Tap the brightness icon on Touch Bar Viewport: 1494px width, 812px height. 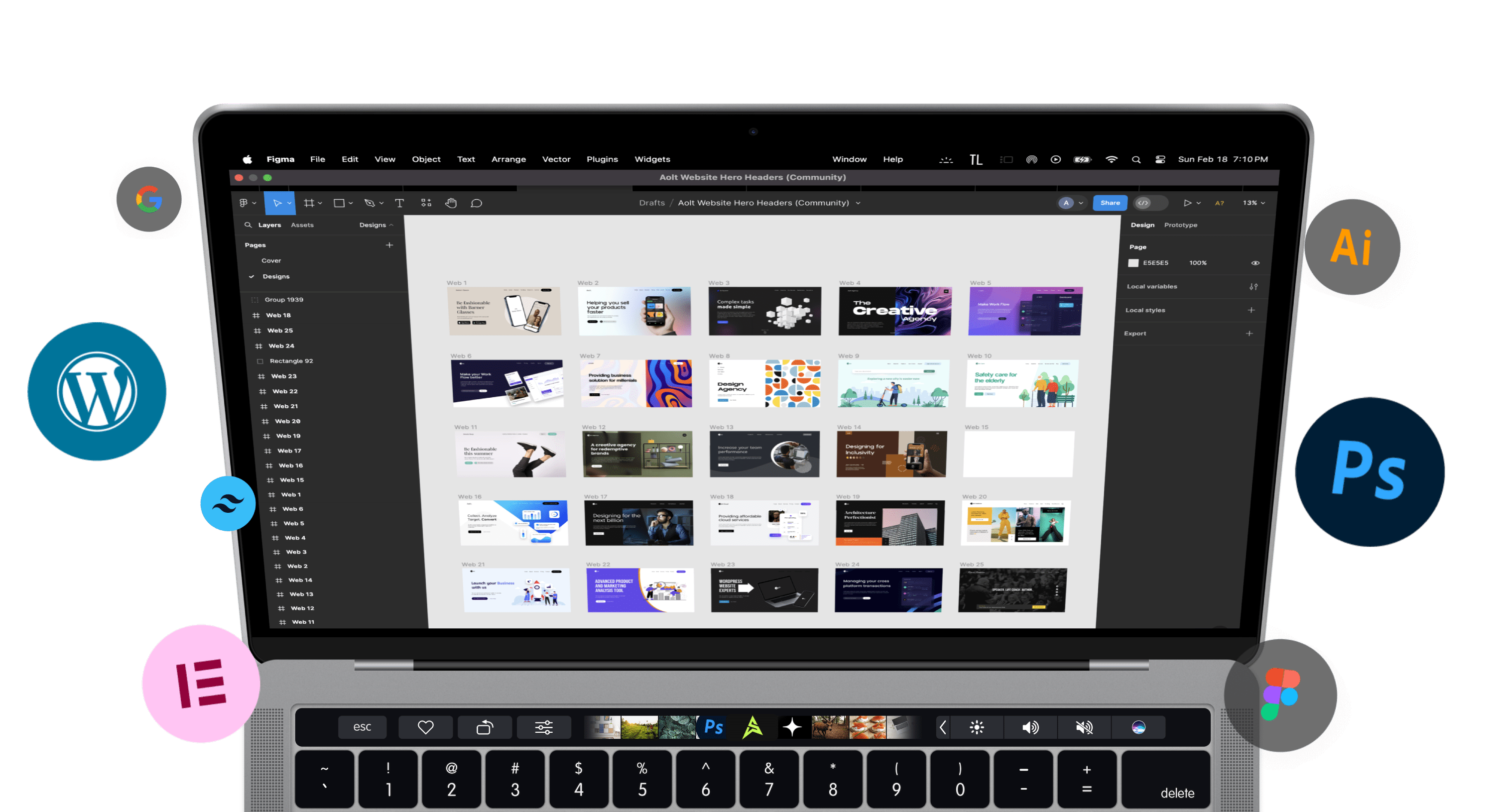click(x=977, y=727)
